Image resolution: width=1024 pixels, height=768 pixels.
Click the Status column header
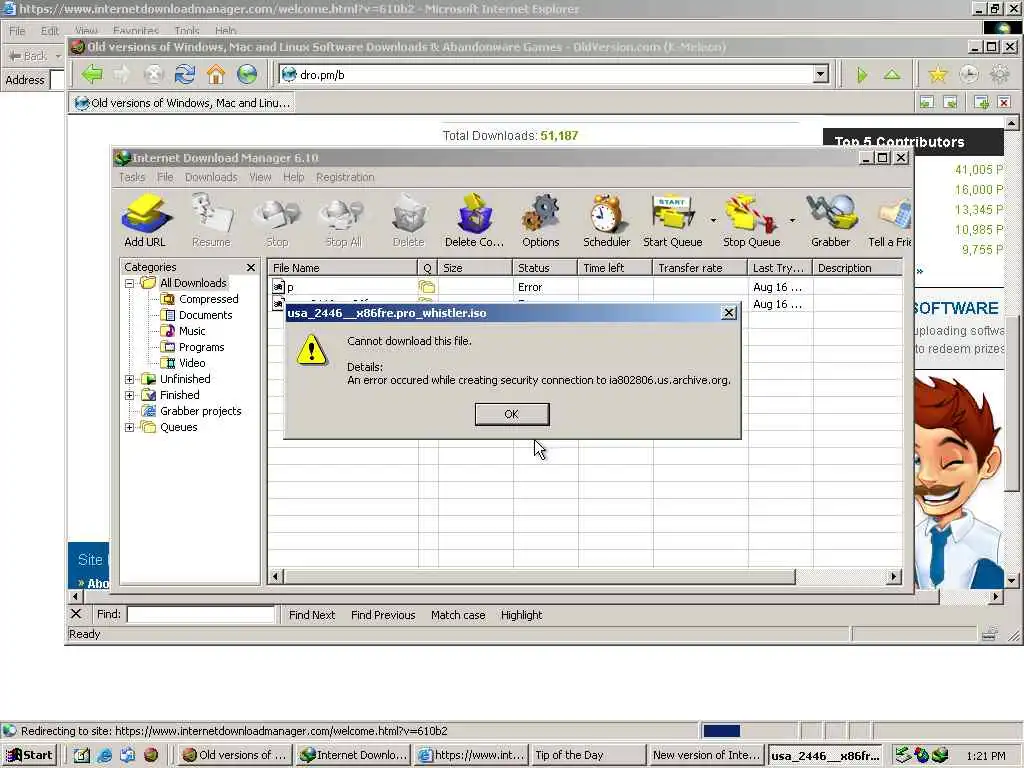click(x=545, y=268)
